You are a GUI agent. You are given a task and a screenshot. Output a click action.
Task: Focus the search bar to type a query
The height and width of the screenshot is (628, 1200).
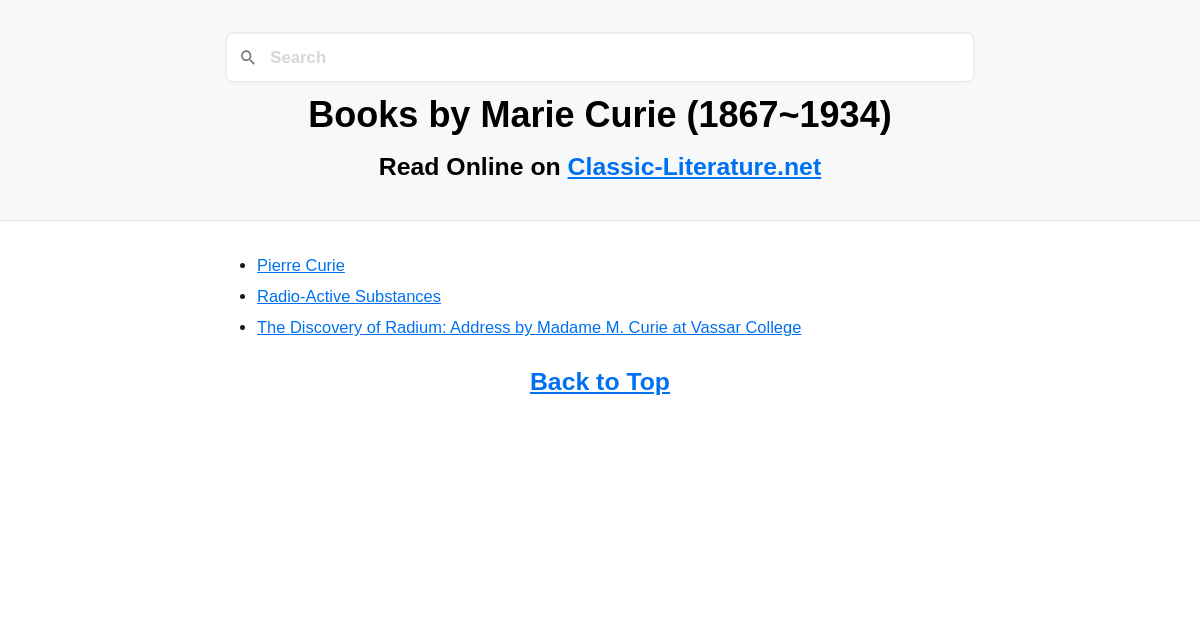click(600, 57)
